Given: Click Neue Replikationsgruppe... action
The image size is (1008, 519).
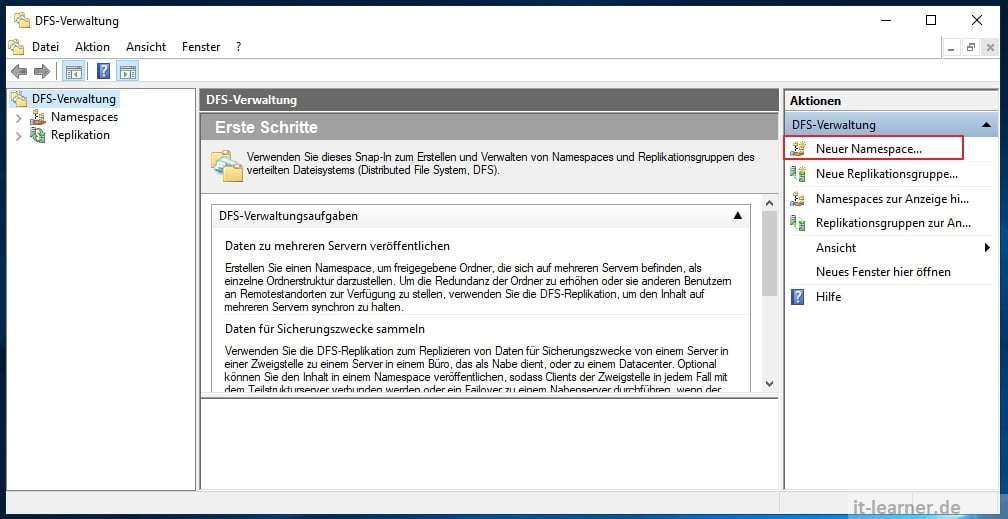Looking at the screenshot, I should [x=886, y=174].
